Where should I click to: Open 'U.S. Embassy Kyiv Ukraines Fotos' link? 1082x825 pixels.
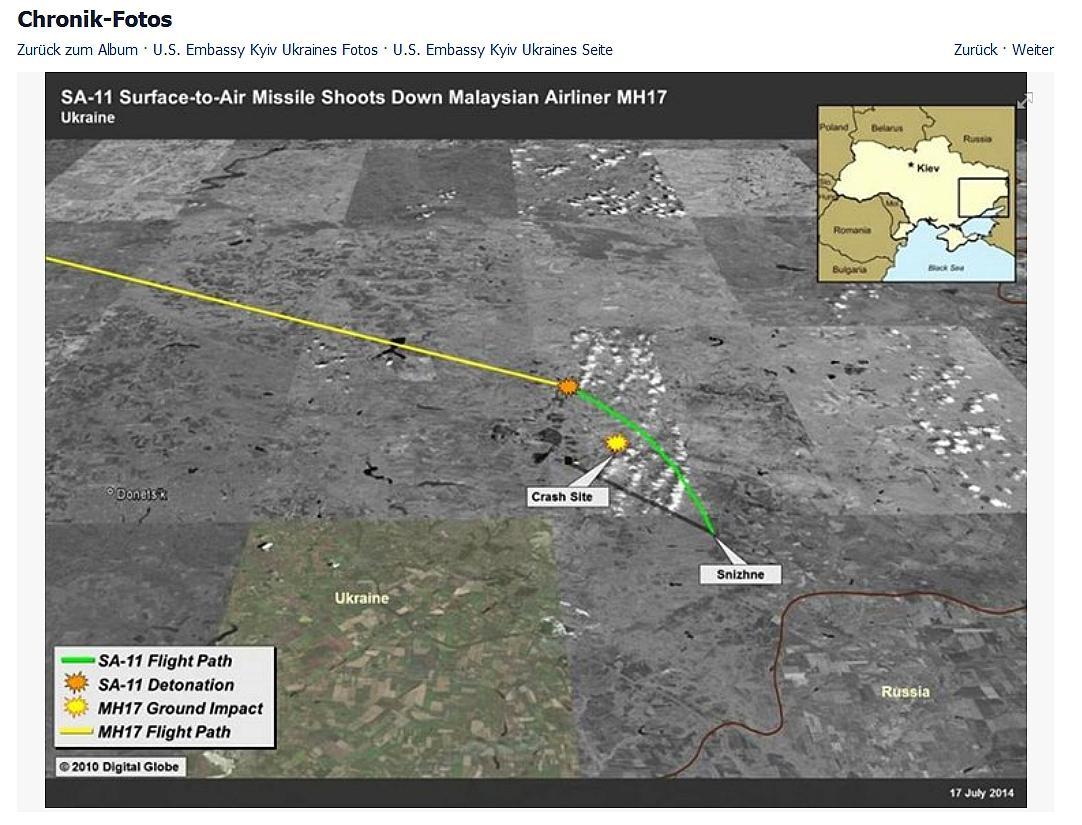pos(265,50)
